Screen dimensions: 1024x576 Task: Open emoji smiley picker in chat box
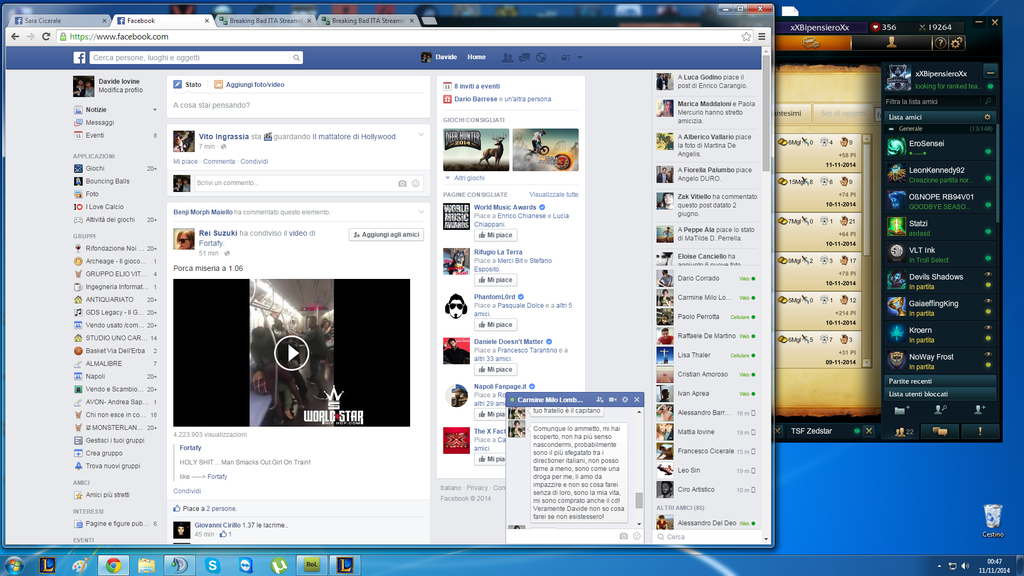pyautogui.click(x=637, y=536)
